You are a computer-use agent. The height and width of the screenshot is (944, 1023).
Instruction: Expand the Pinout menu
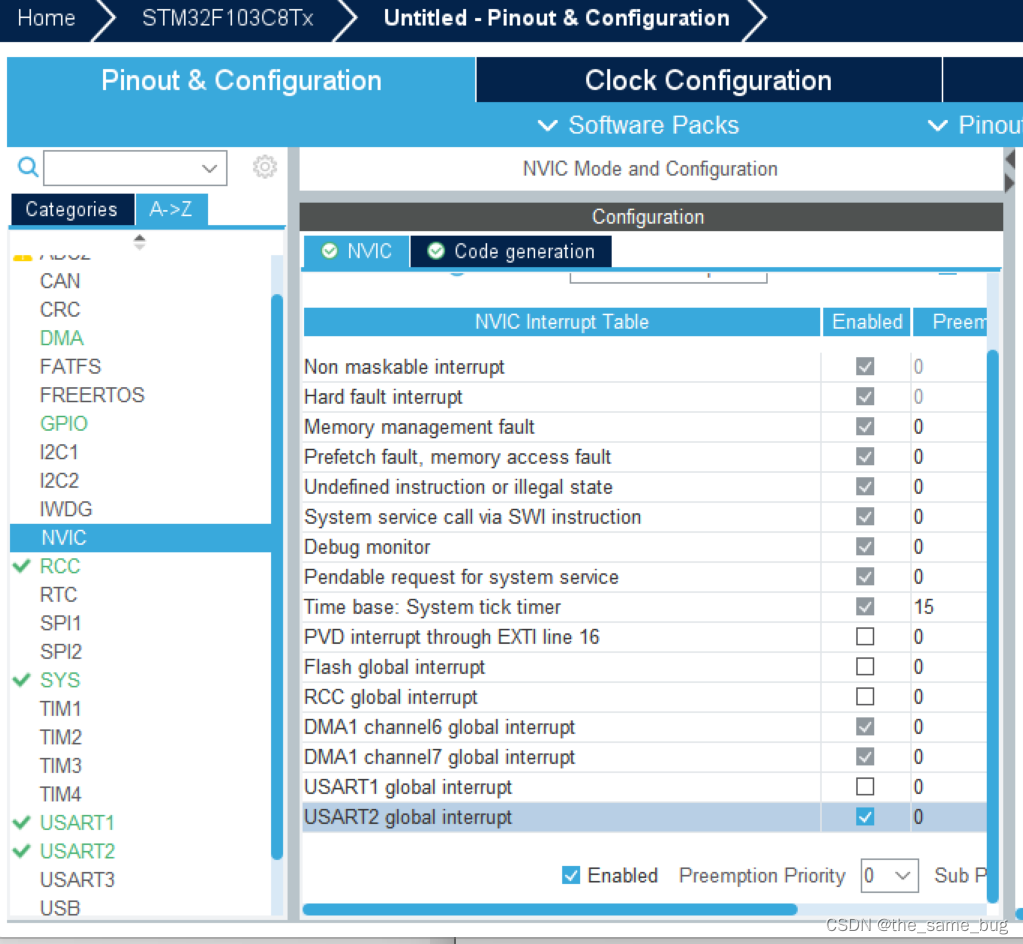[x=975, y=125]
